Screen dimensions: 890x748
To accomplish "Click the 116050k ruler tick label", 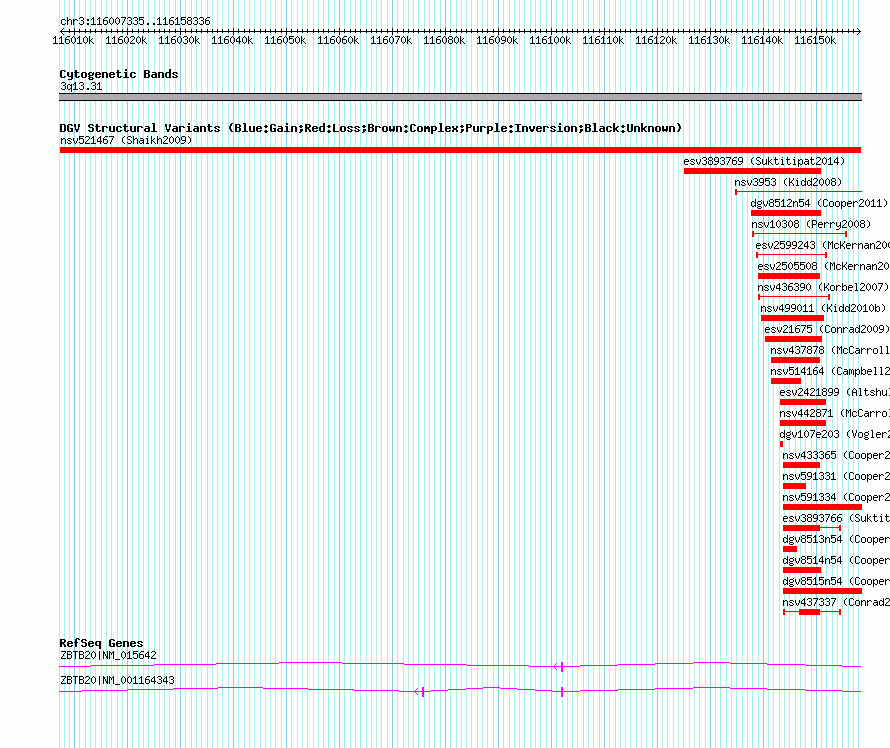I will click(285, 41).
